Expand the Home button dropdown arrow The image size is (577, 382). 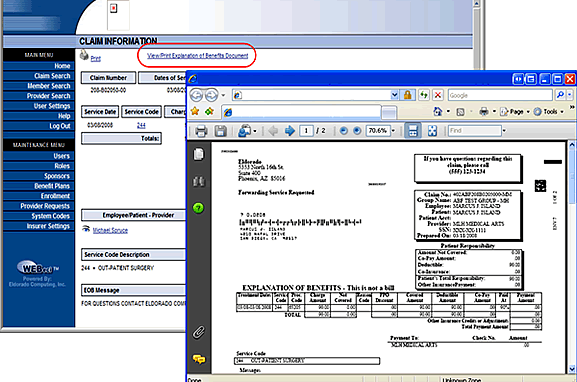click(448, 112)
